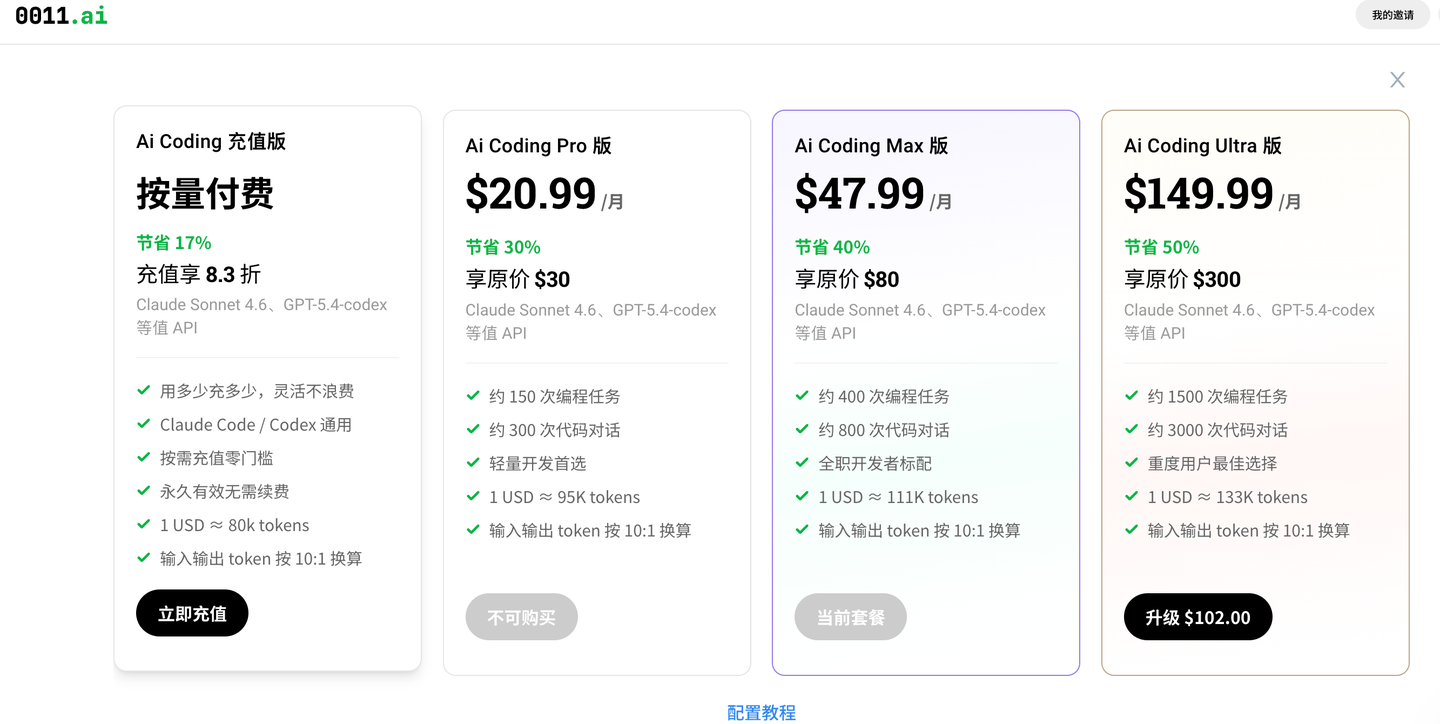1440x724 pixels.
Task: Open the 我的邀请 button
Action: click(x=1392, y=15)
